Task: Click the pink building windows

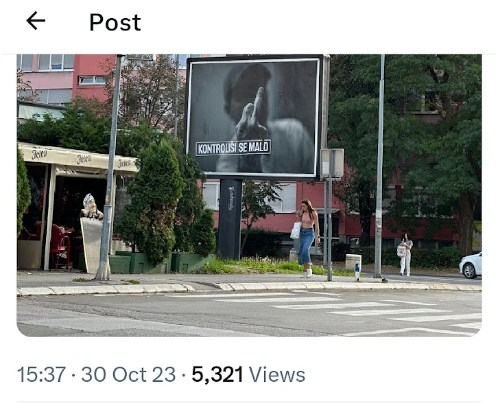Action: pyautogui.click(x=57, y=62)
